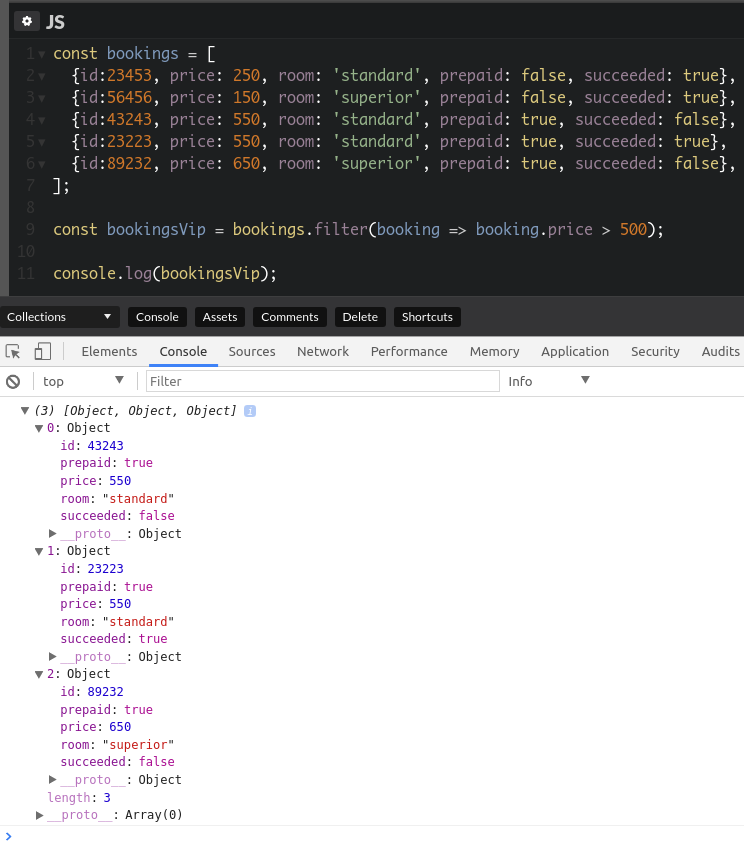The image size is (744, 854).
Task: Focus the console Filter field
Action: (x=322, y=381)
